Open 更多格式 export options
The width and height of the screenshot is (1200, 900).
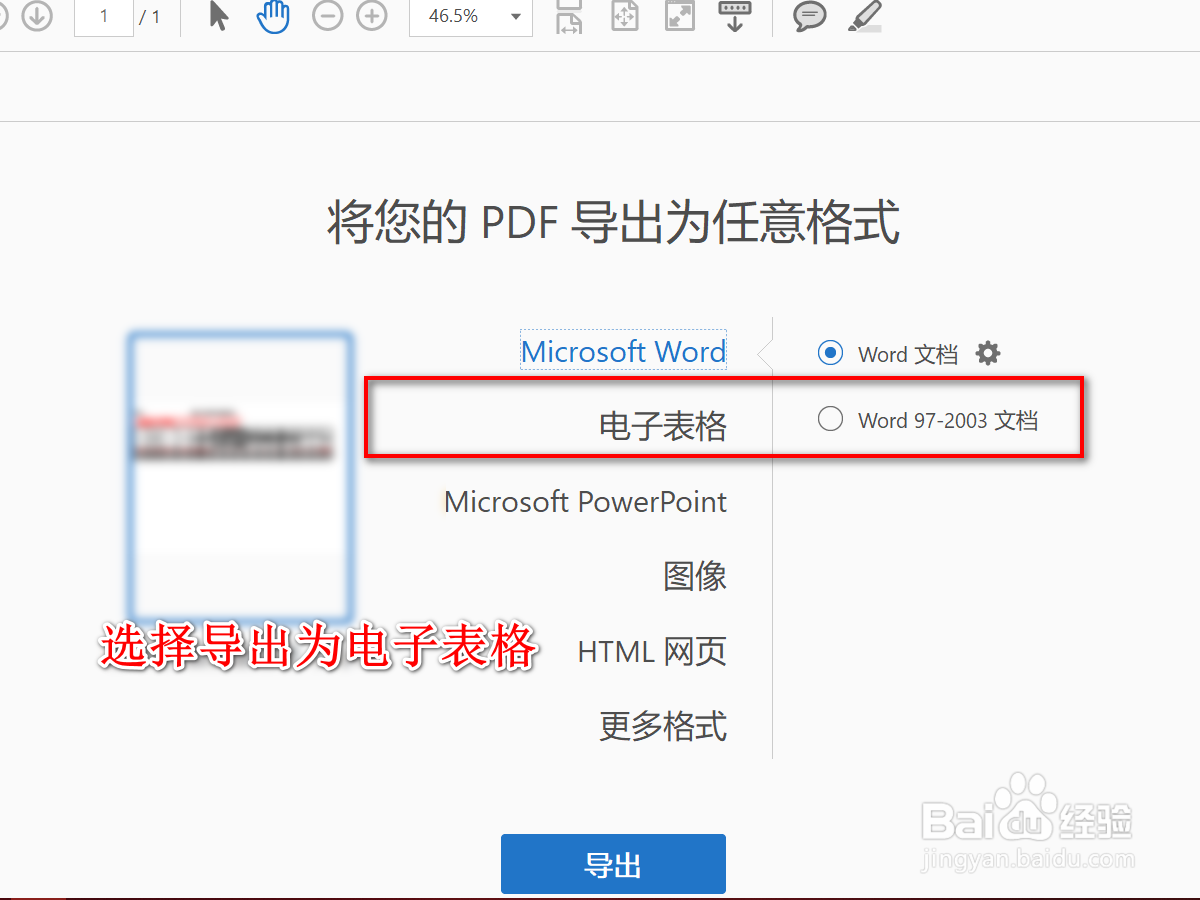663,726
